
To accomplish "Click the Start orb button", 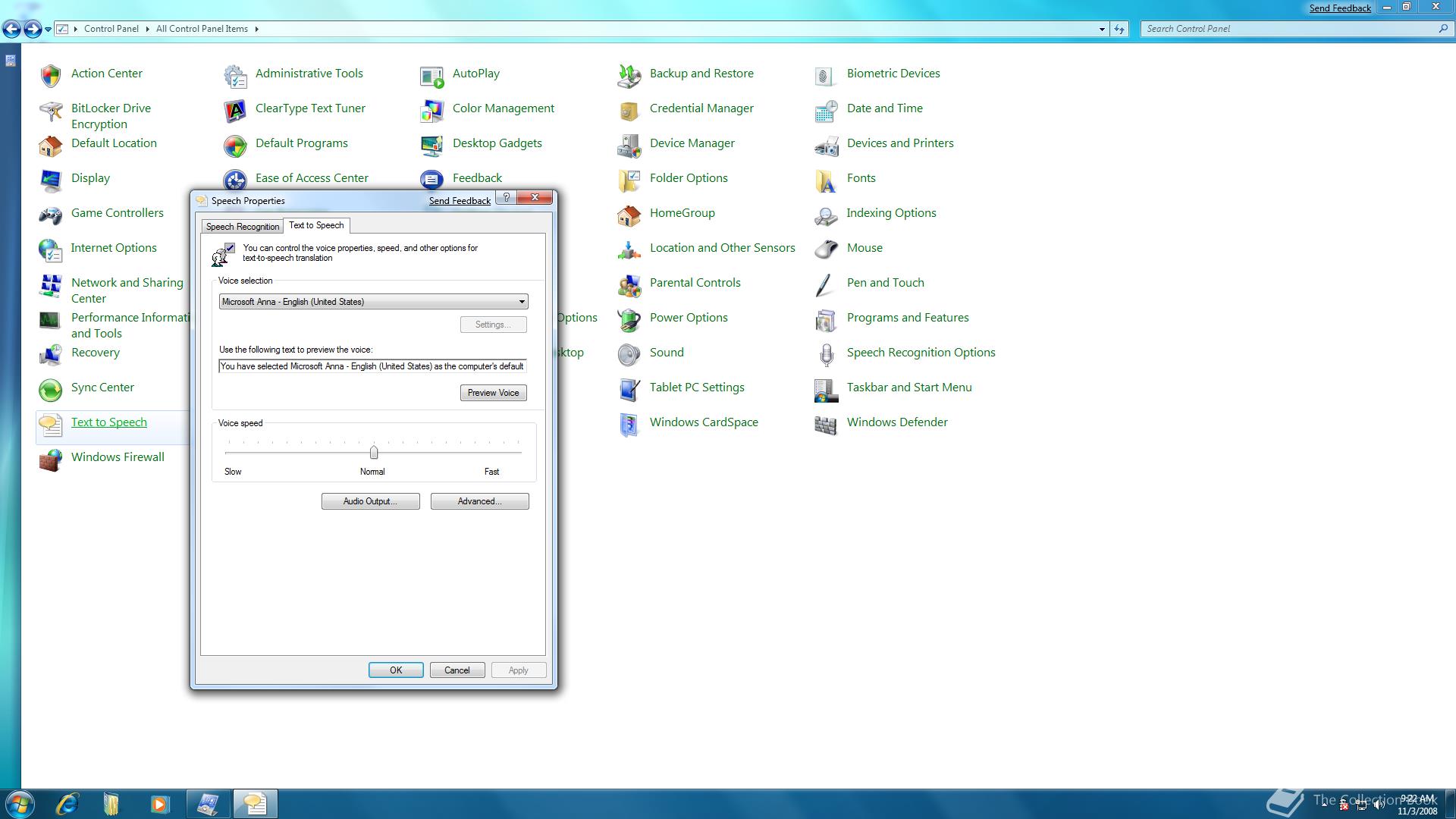I will click(20, 804).
